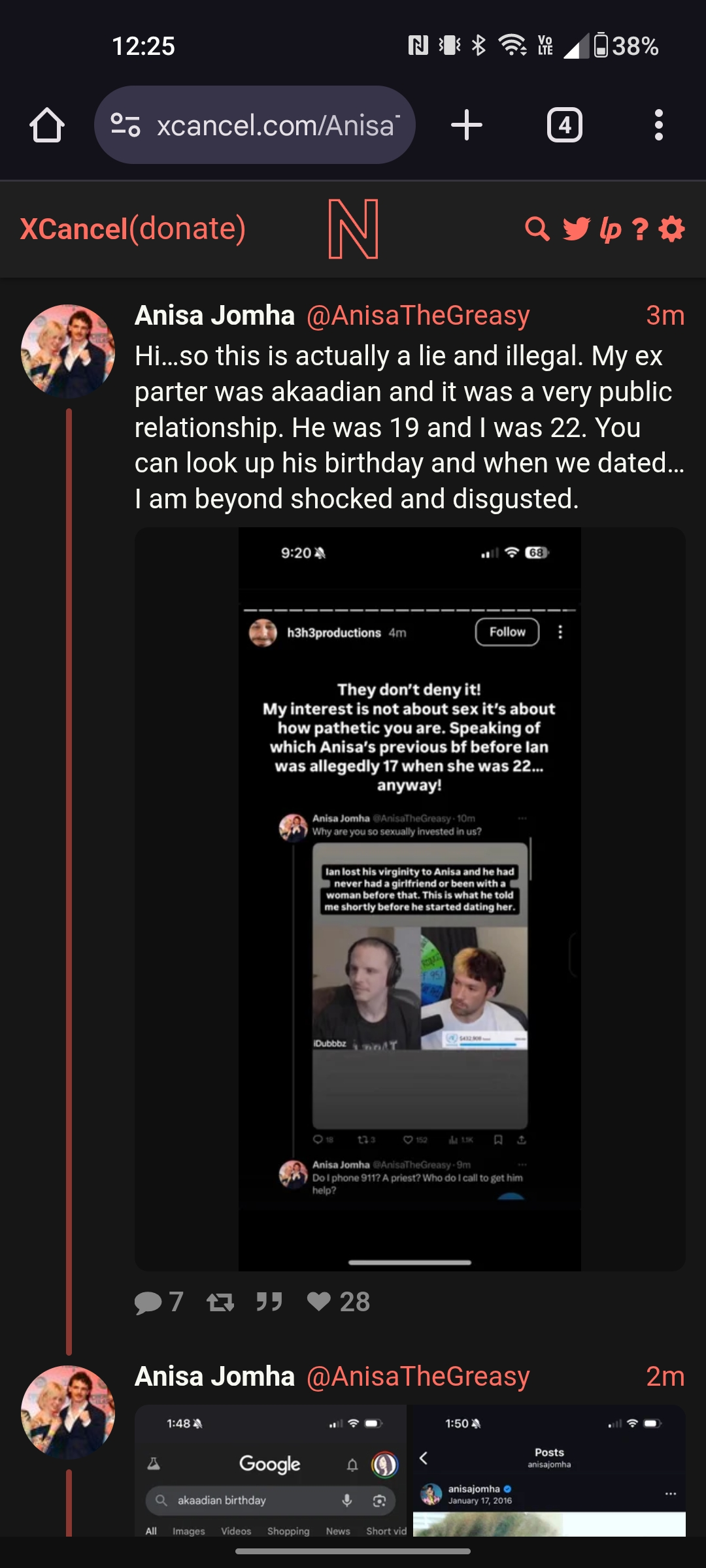Open the Google akaadian birthday screenshot thumbnail
Image resolution: width=706 pixels, height=1568 pixels.
click(271, 1471)
